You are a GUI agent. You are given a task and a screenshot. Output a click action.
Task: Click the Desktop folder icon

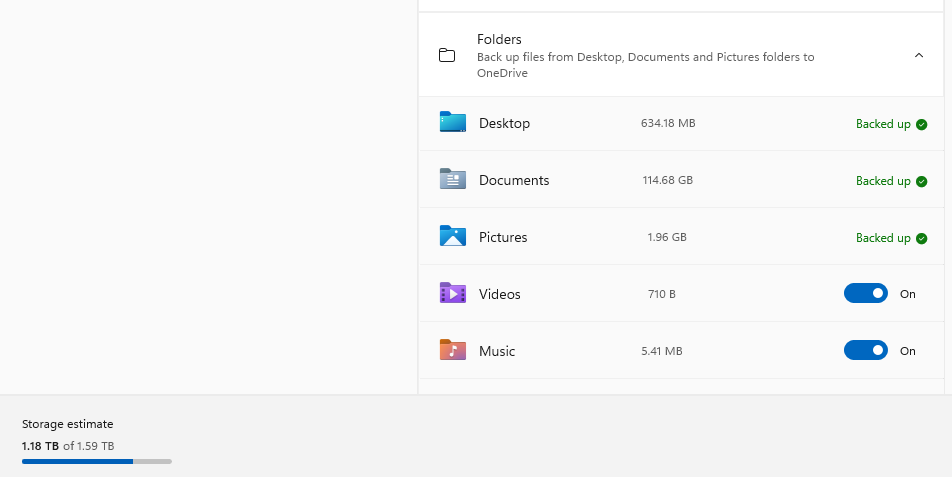pyautogui.click(x=453, y=122)
